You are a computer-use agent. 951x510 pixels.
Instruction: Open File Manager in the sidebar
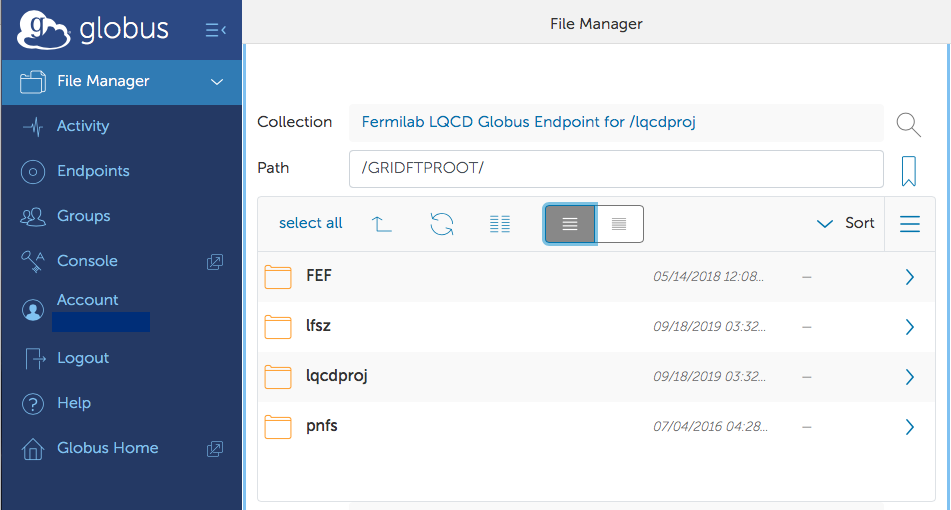click(x=121, y=82)
